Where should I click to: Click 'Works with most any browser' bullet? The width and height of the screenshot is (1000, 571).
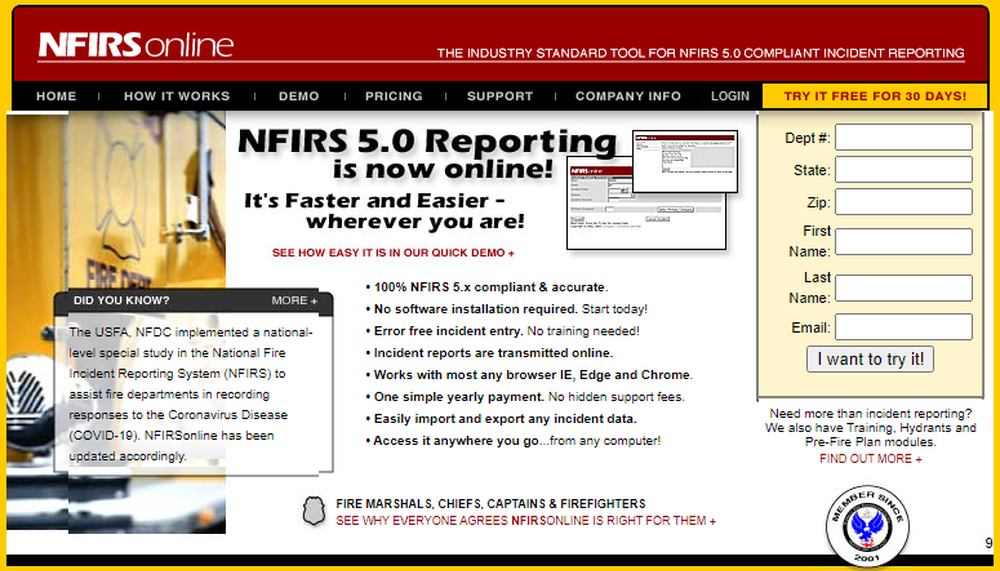pyautogui.click(x=529, y=375)
